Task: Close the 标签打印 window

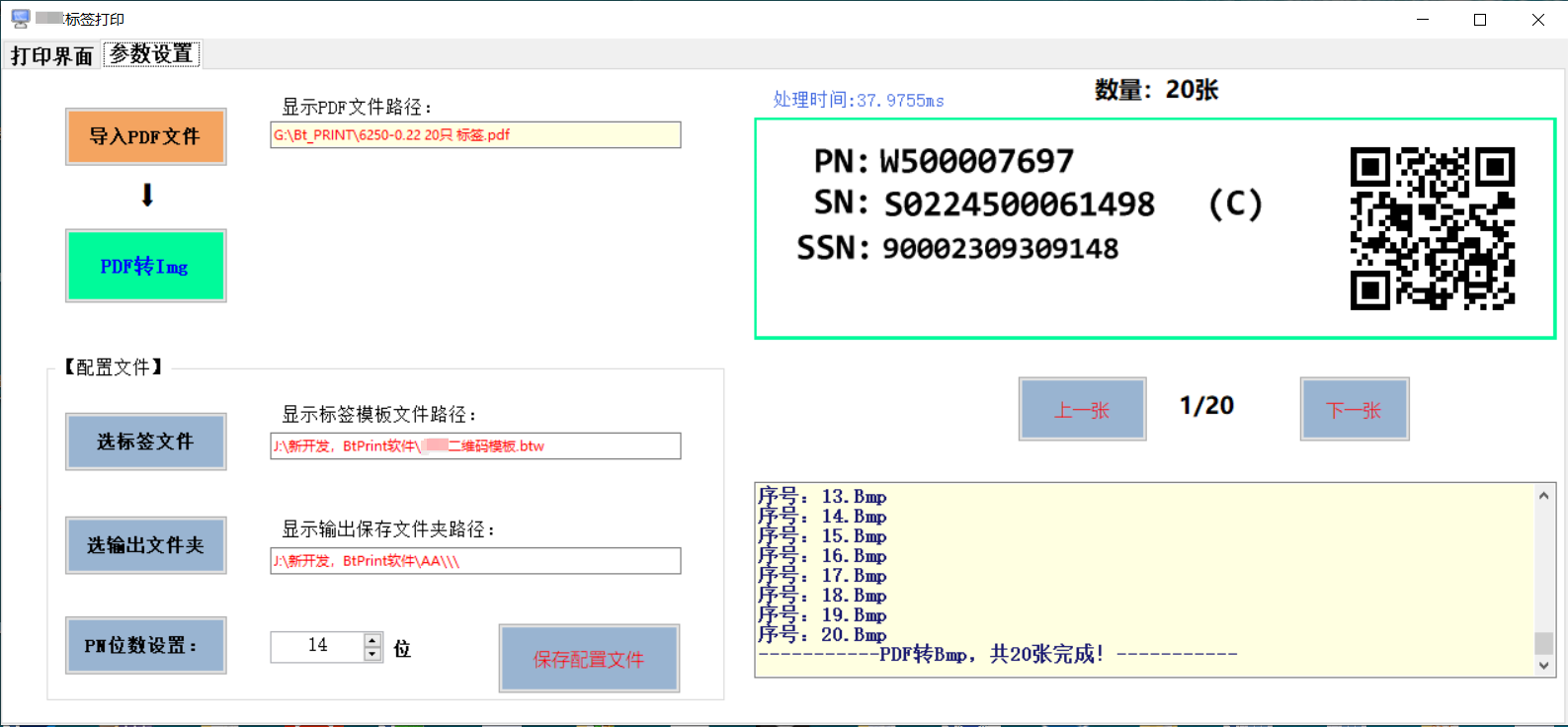Action: point(1538,20)
